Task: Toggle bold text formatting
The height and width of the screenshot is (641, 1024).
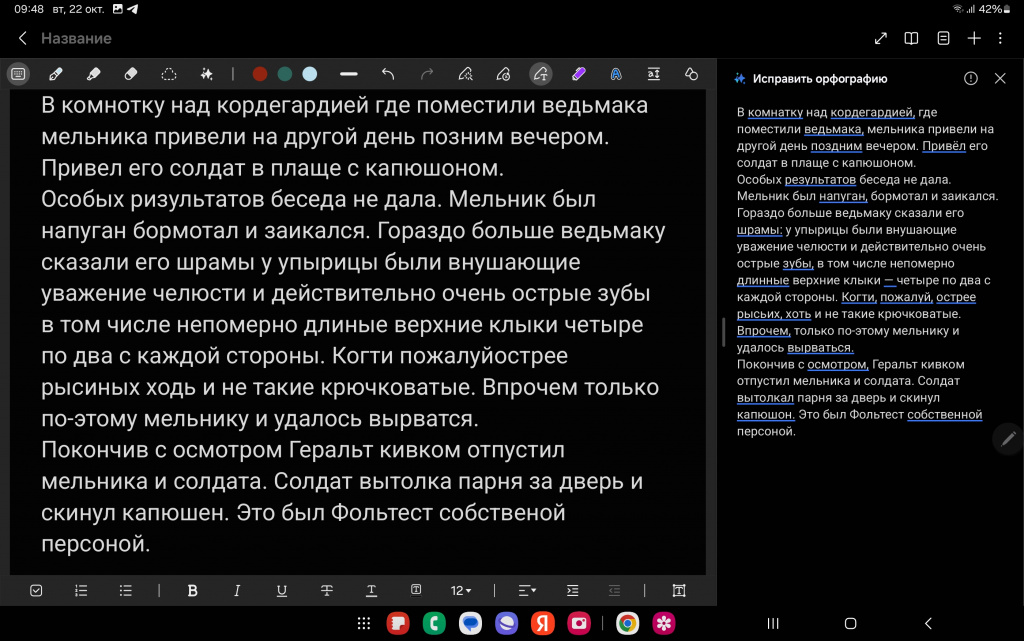Action: point(192,591)
